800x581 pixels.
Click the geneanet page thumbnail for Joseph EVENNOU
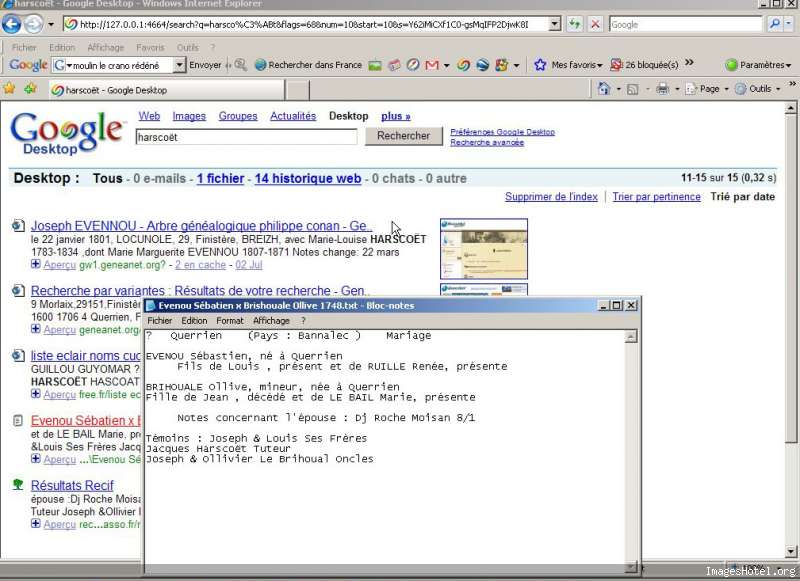point(484,249)
